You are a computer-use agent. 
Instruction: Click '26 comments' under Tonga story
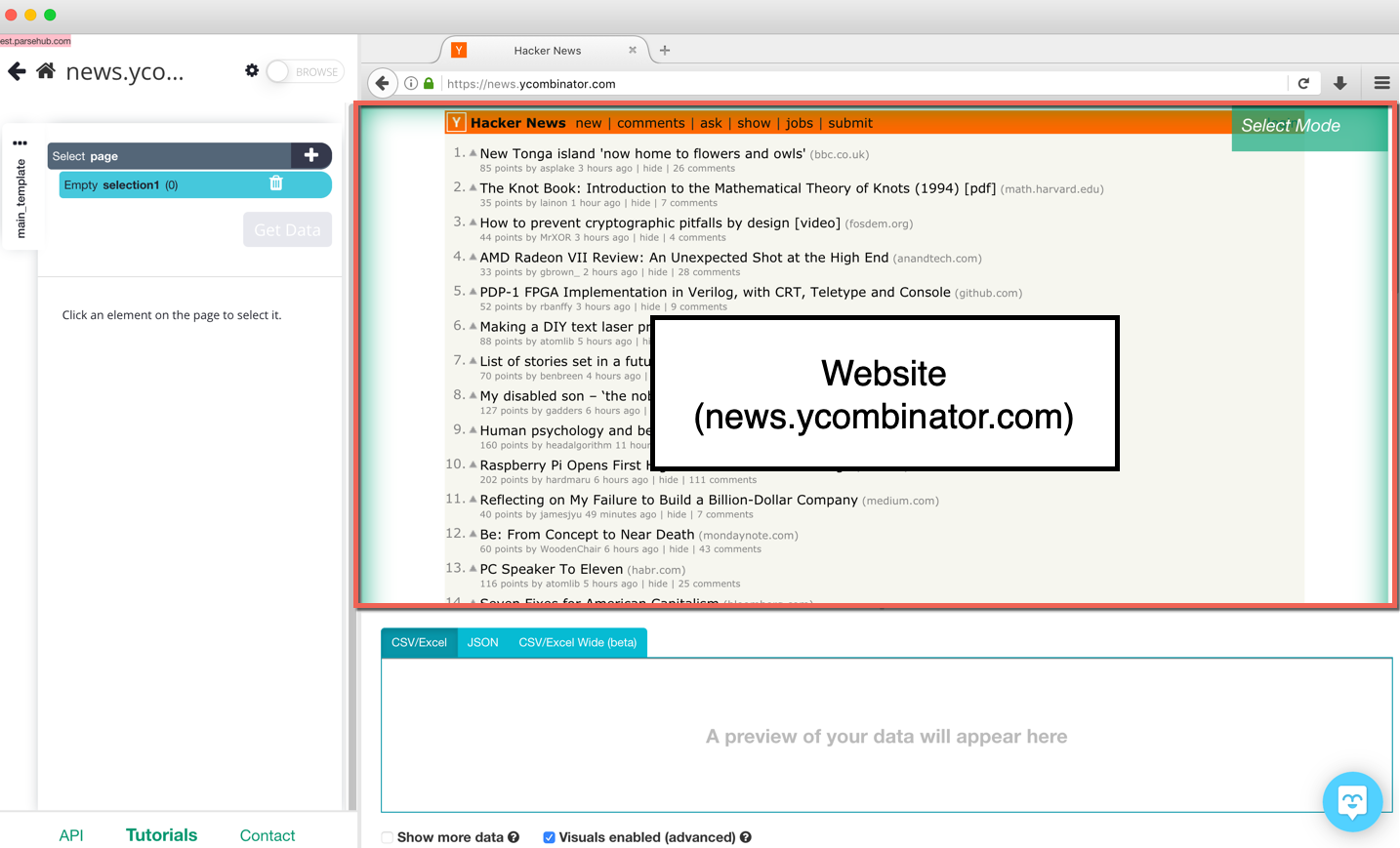pyautogui.click(x=704, y=169)
